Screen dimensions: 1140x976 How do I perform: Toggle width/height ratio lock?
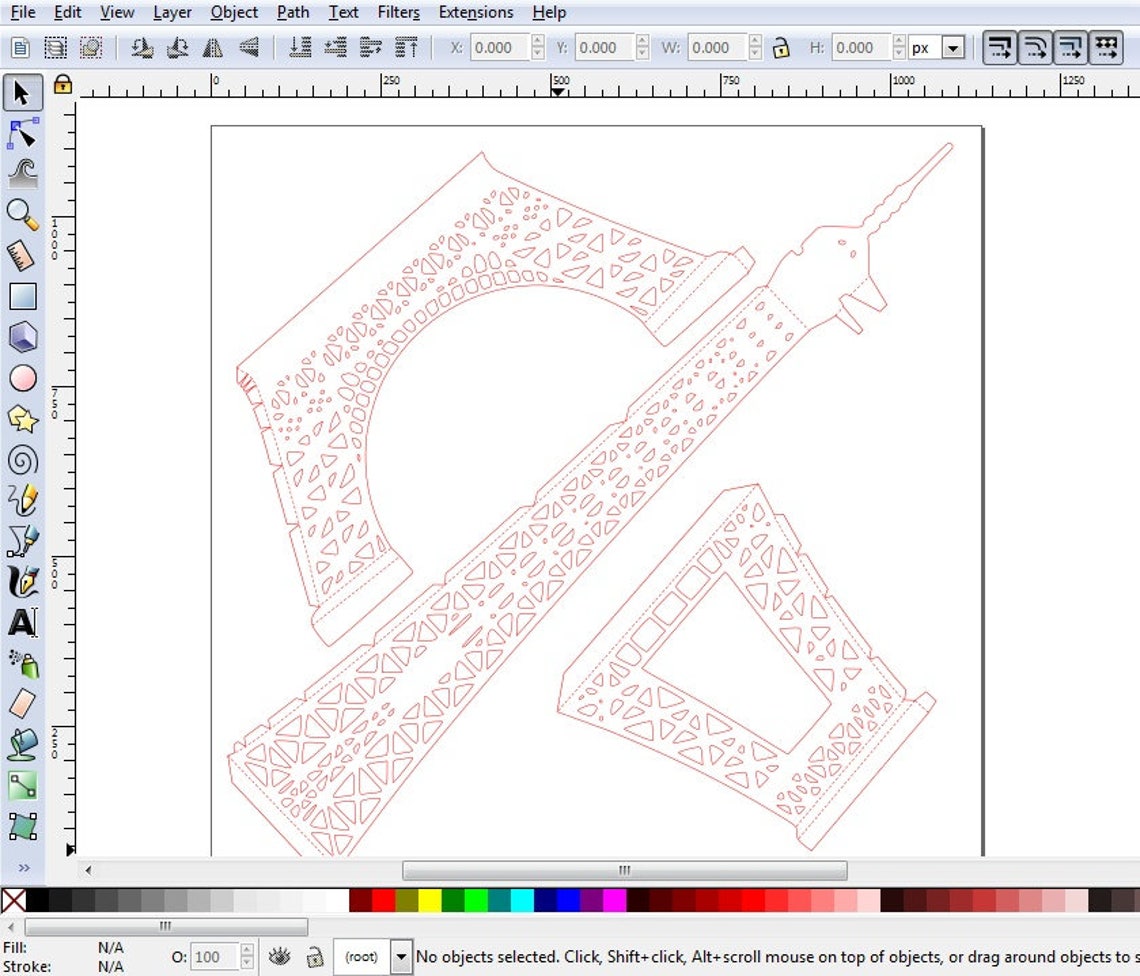tap(781, 48)
